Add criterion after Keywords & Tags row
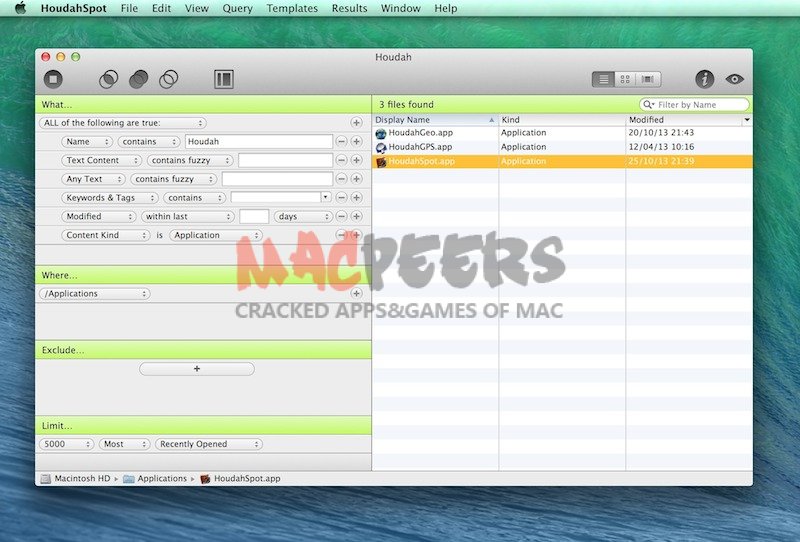Viewport: 800px width, 542px height. (356, 198)
